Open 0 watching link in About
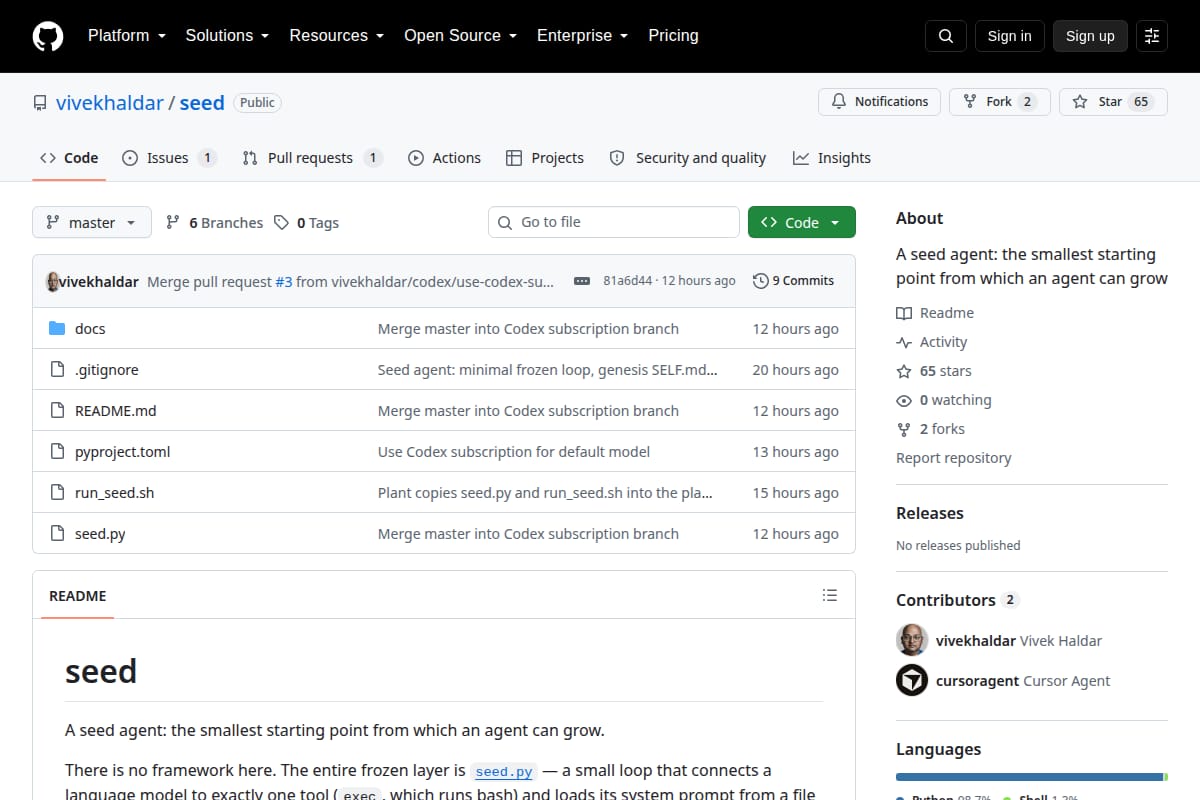Screen dimensions: 1200x800 (x=944, y=400)
